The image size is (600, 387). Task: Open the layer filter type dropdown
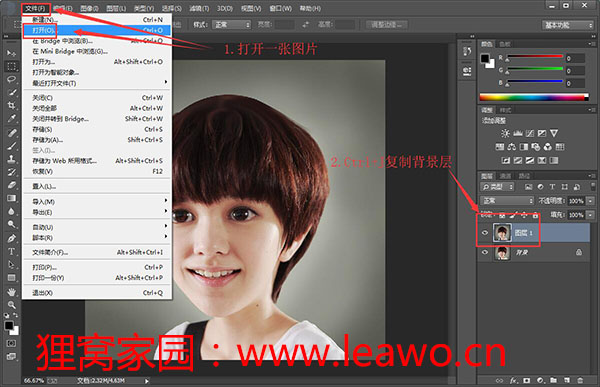pyautogui.click(x=497, y=187)
